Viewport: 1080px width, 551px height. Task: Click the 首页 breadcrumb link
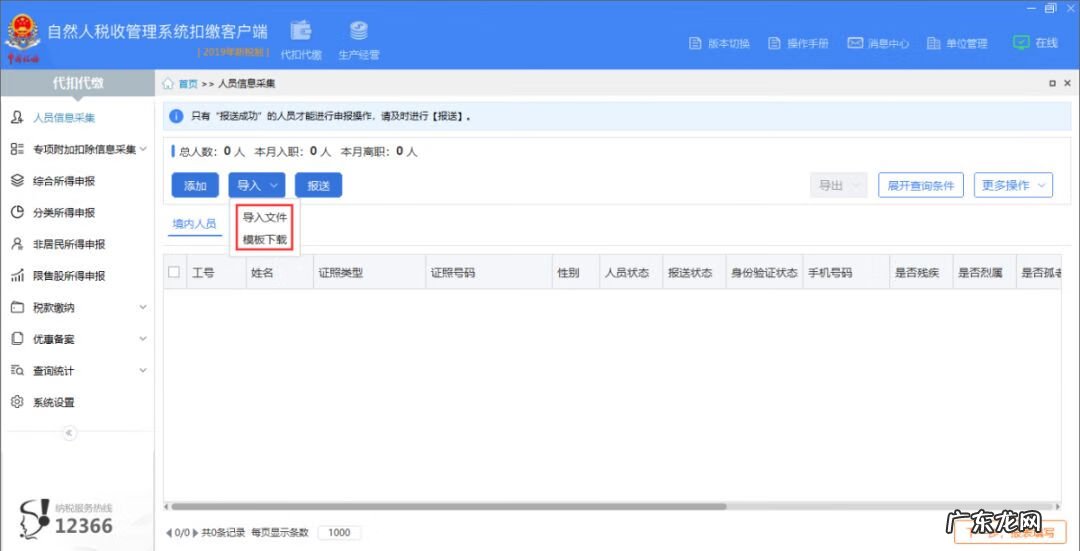click(x=188, y=83)
